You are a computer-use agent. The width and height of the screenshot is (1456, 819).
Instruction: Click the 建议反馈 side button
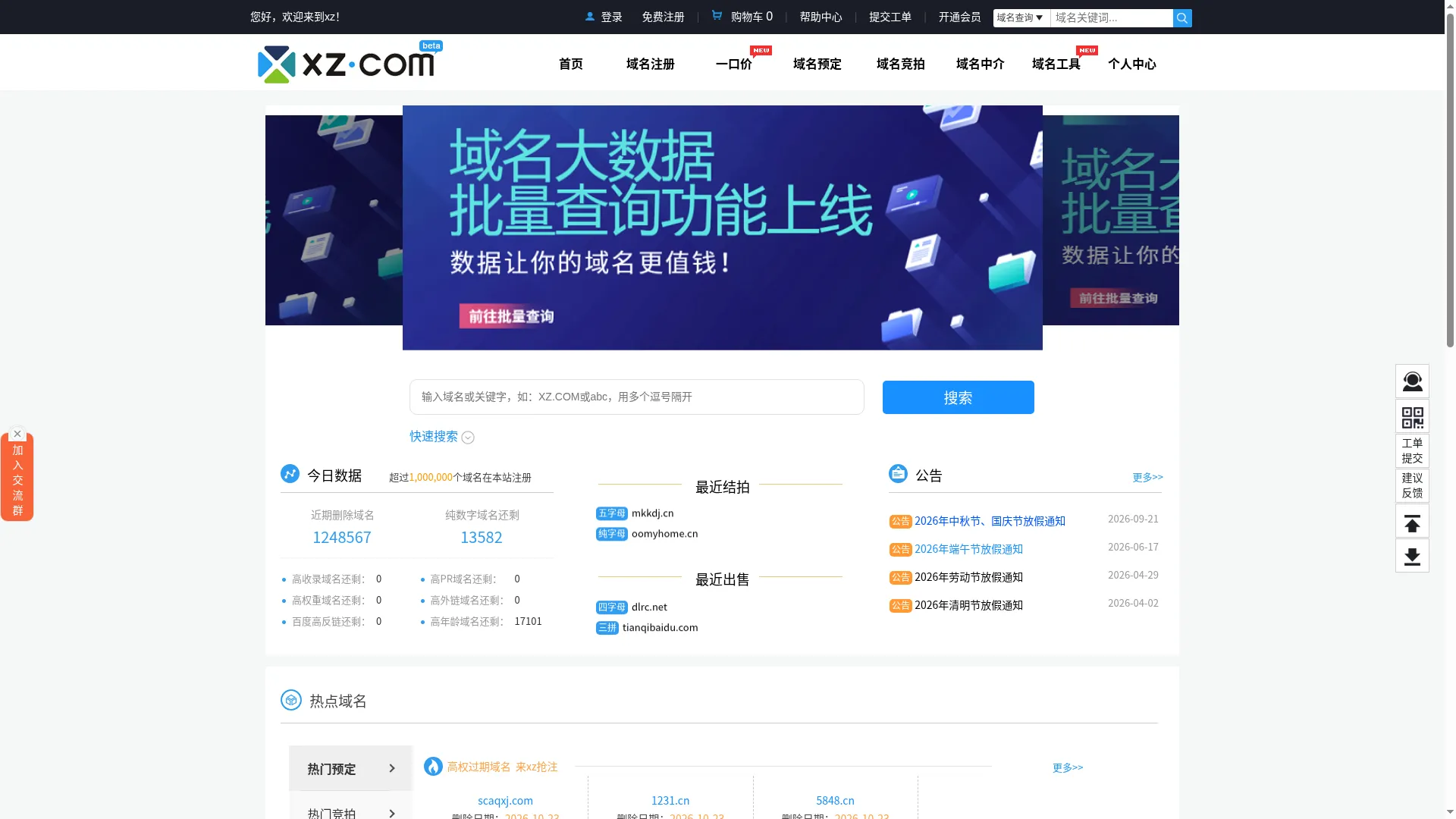pyautogui.click(x=1412, y=486)
